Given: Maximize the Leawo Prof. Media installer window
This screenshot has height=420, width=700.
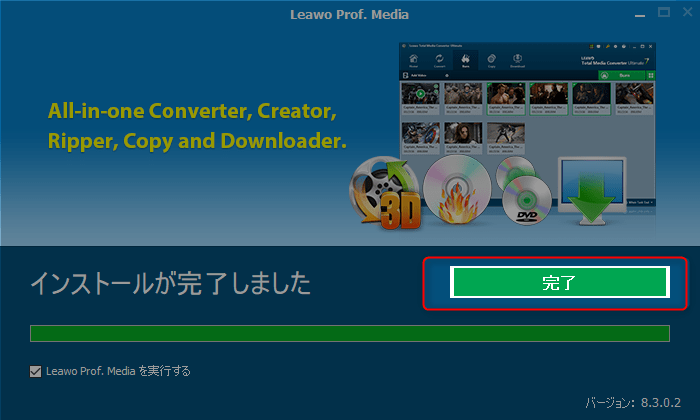Looking at the screenshot, I should [x=664, y=12].
